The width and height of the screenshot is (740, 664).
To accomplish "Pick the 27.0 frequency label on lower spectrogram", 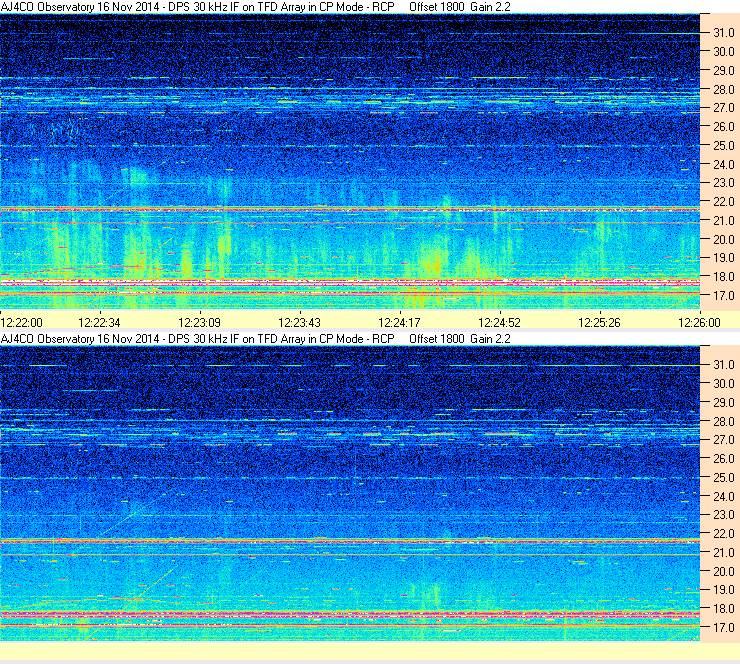I will pyautogui.click(x=724, y=440).
